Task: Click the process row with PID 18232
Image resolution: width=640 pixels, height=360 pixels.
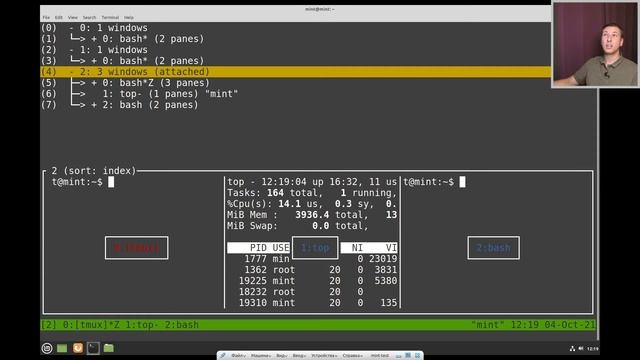Action: 312,292
